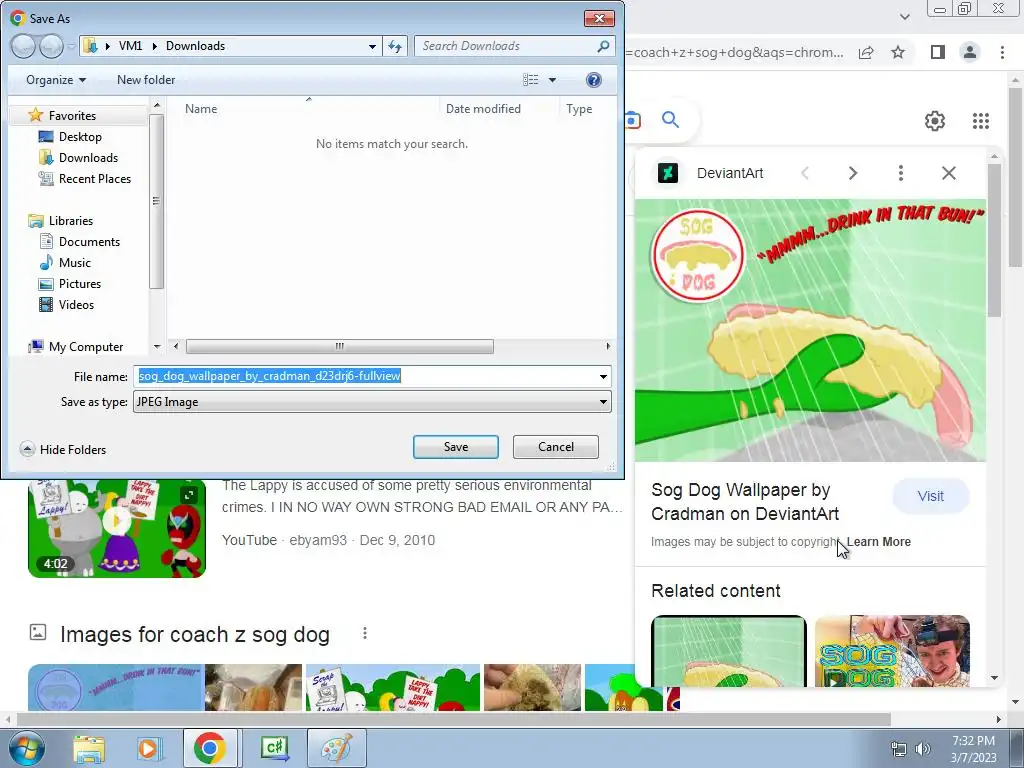Click the Cancel button
The width and height of the screenshot is (1024, 768).
556,447
